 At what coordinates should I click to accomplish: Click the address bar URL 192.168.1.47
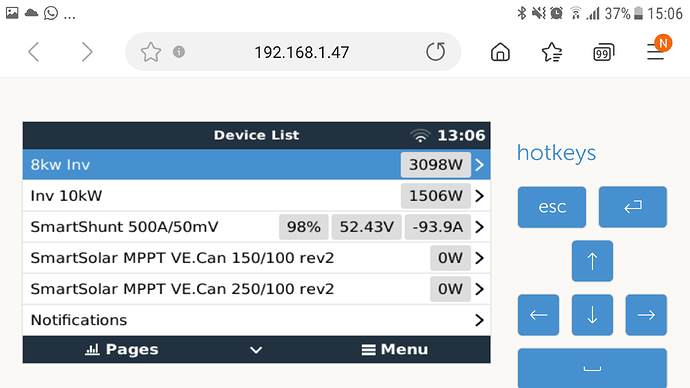302,52
